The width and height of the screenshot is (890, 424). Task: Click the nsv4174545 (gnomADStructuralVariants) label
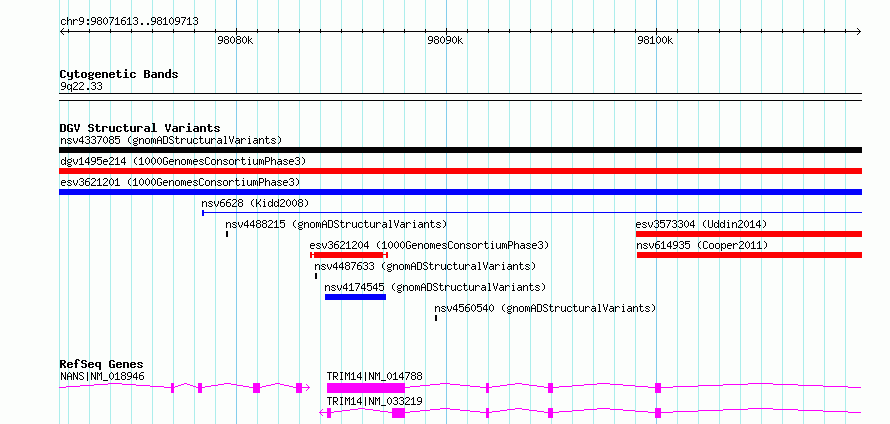tap(435, 287)
